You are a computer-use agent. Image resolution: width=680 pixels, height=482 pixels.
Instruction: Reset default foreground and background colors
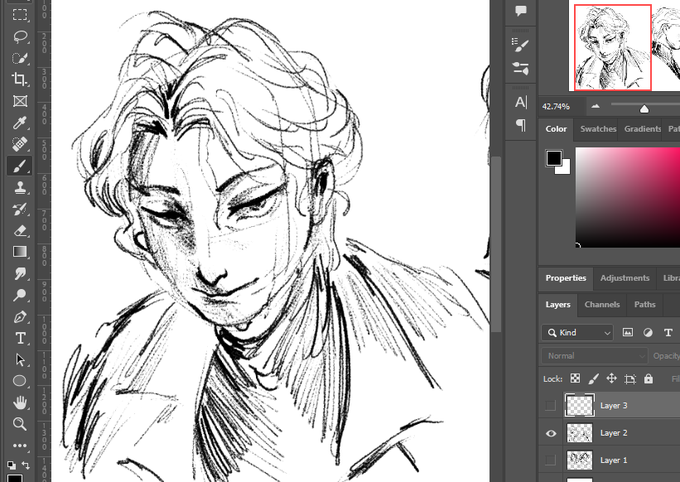pyautogui.click(x=12, y=465)
